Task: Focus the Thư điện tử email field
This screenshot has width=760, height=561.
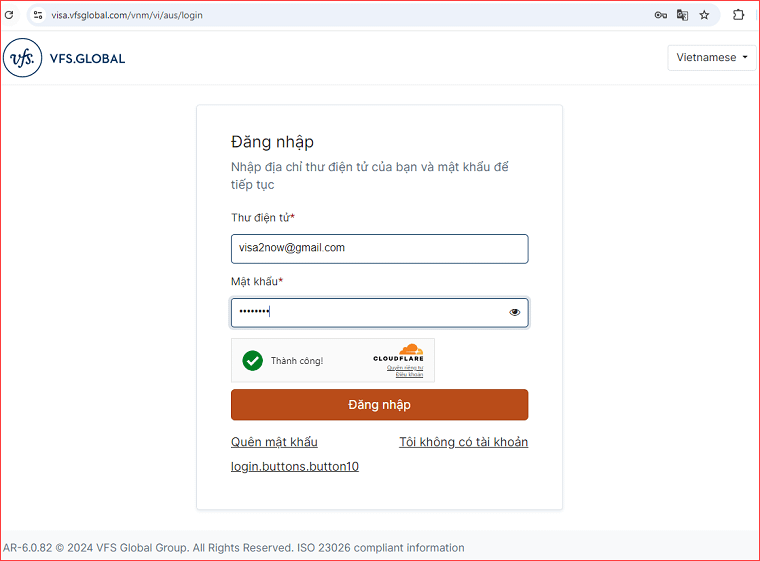Action: (x=379, y=248)
